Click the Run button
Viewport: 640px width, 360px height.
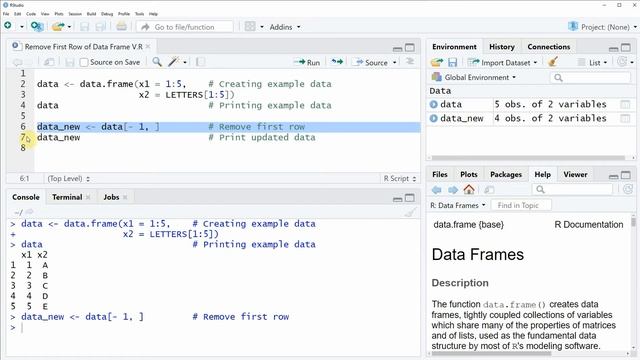pos(307,62)
